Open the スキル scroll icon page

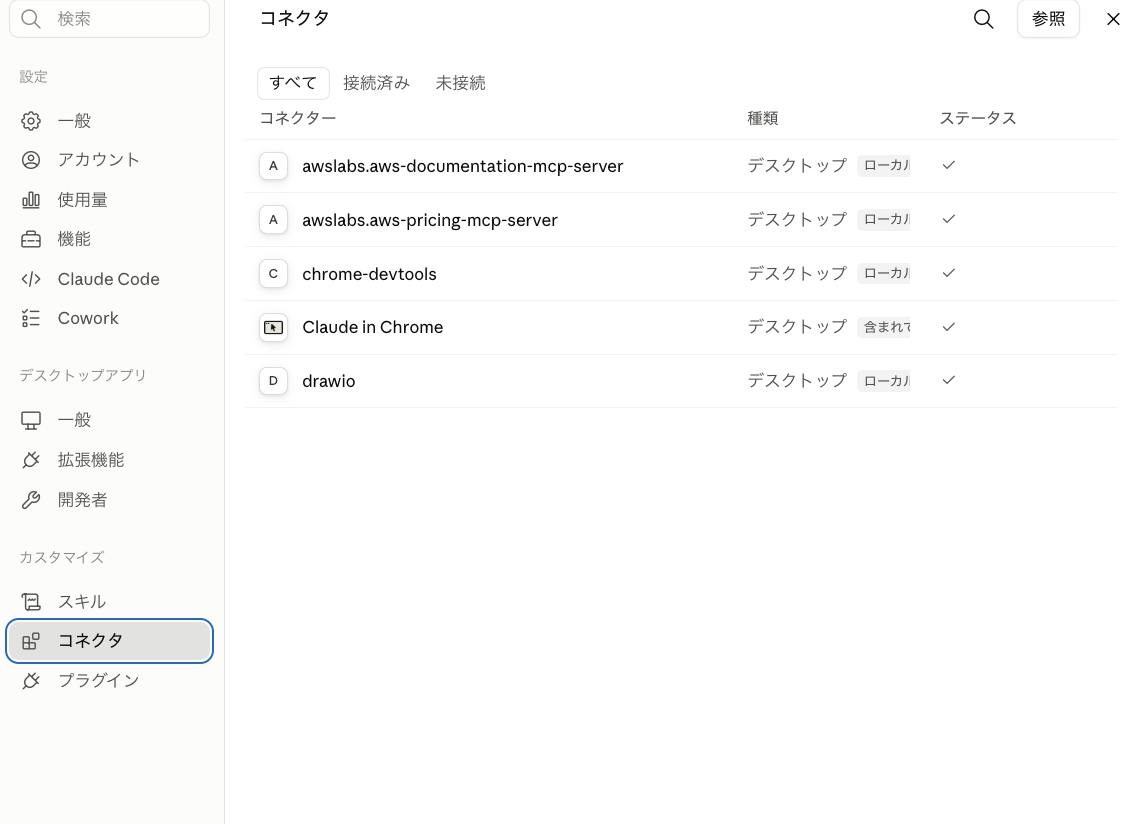(109, 601)
